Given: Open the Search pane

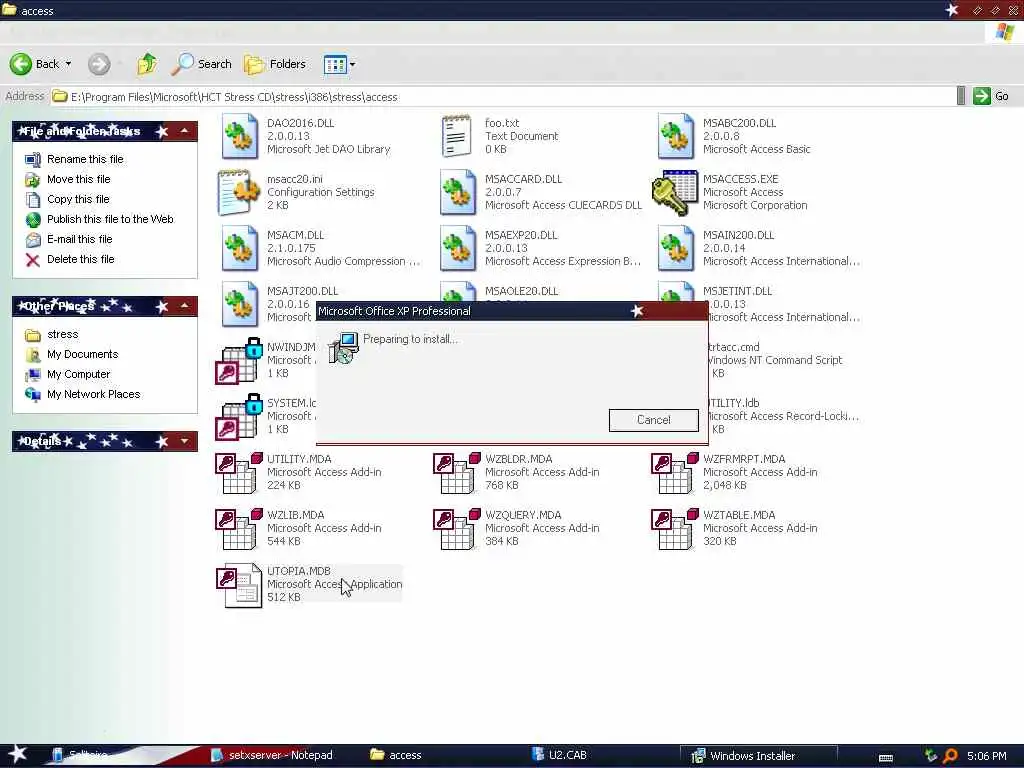Looking at the screenshot, I should 201,64.
